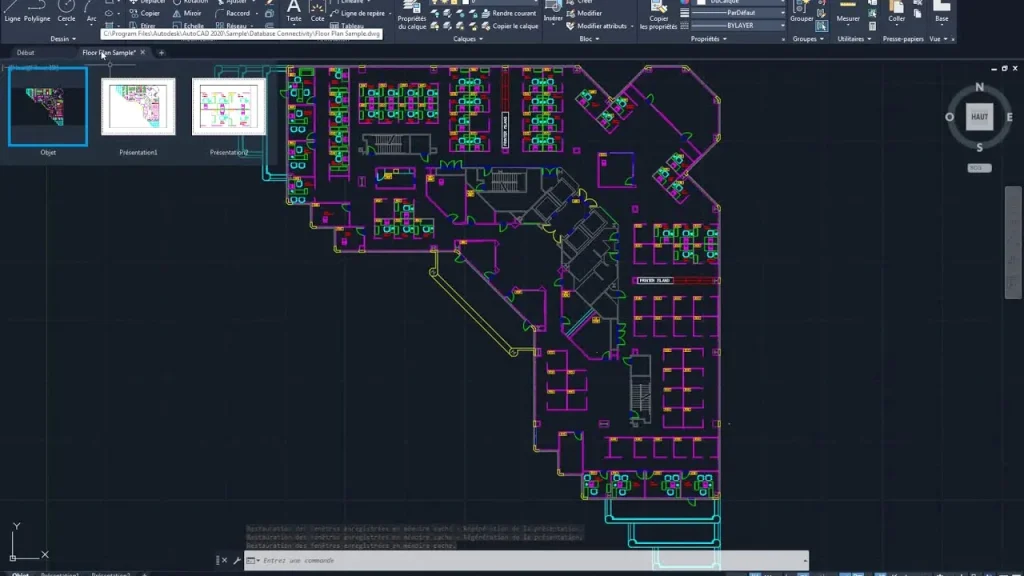Open the BYLAYER linetype dropdown
The image size is (1024, 576).
(x=738, y=25)
